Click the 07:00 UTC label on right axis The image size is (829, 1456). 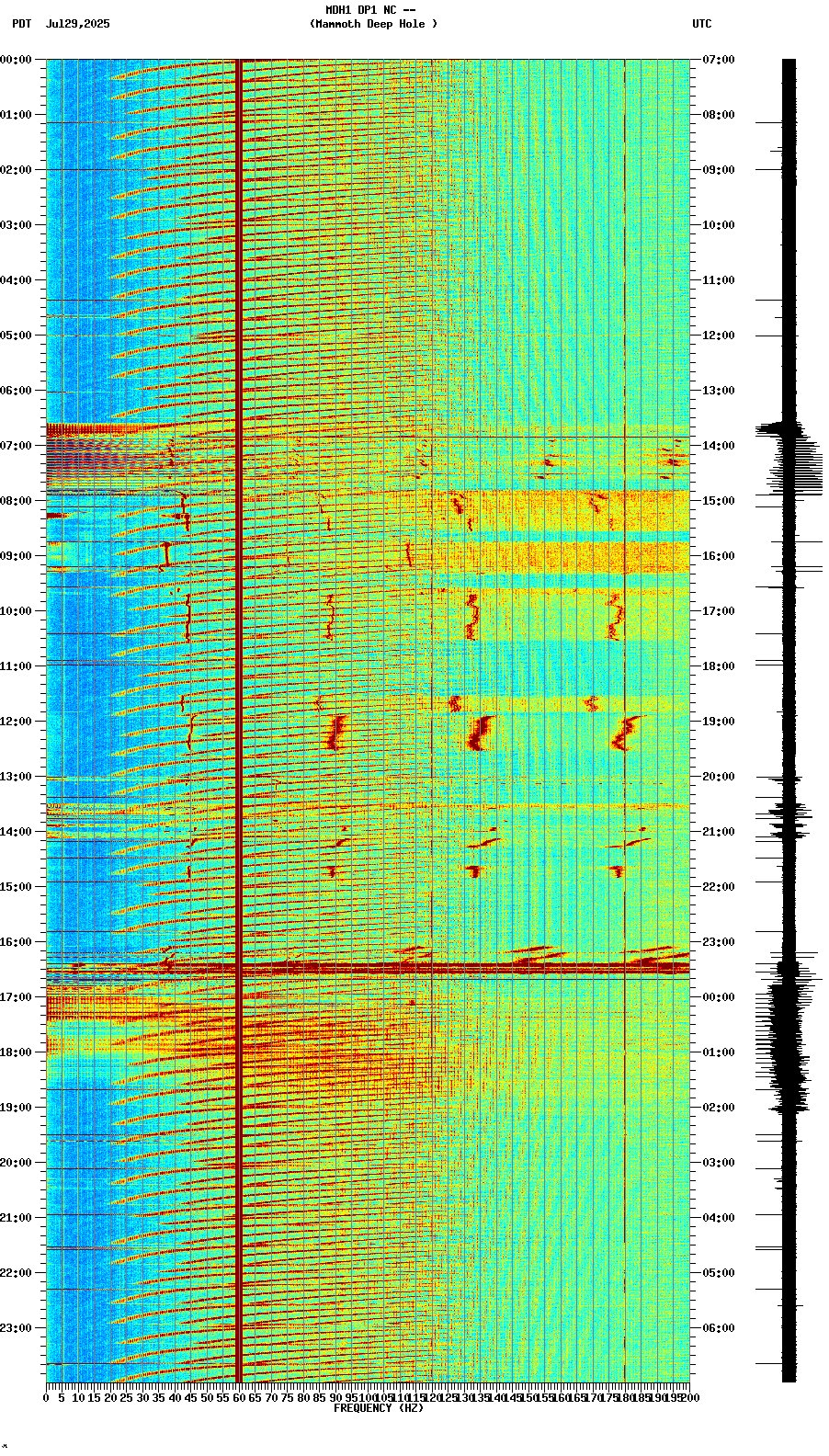[x=719, y=60]
